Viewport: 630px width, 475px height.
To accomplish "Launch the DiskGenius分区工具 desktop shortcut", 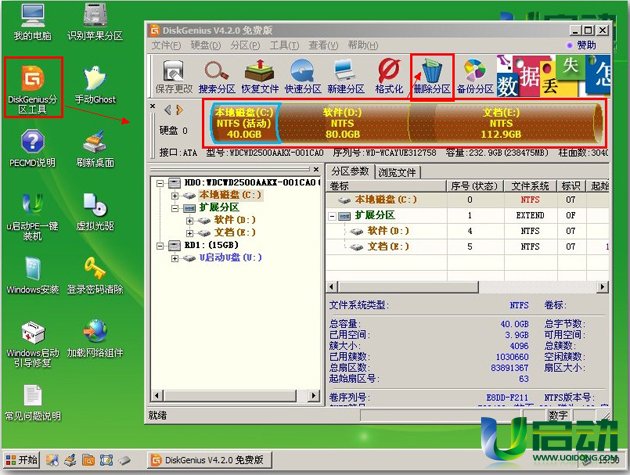I will click(33, 88).
